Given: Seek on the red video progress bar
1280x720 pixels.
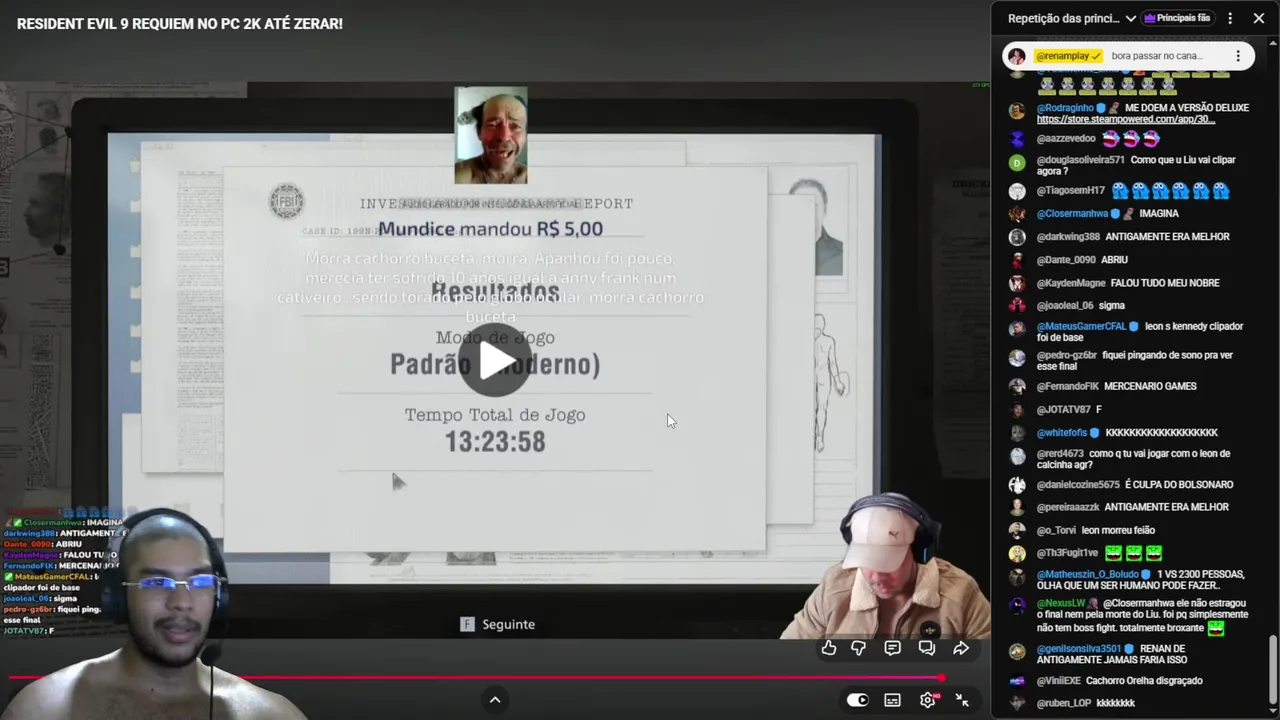Looking at the screenshot, I should [x=475, y=678].
